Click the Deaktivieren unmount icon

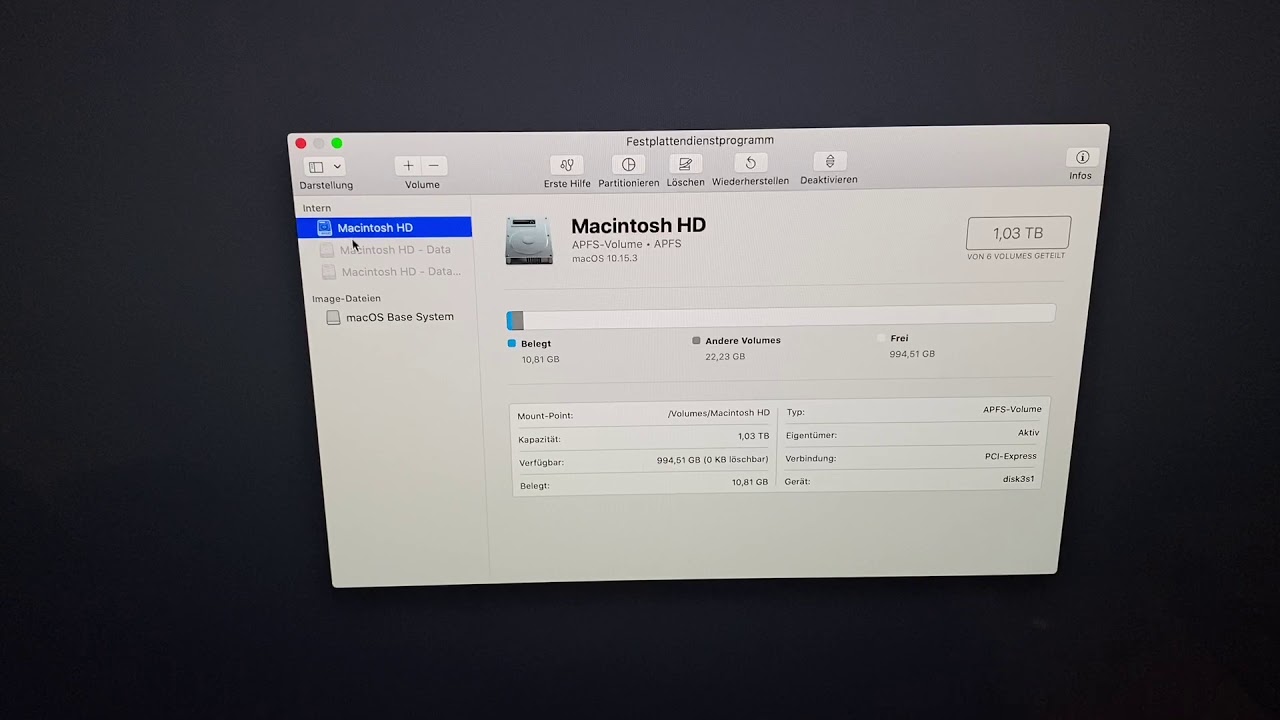coord(829,162)
